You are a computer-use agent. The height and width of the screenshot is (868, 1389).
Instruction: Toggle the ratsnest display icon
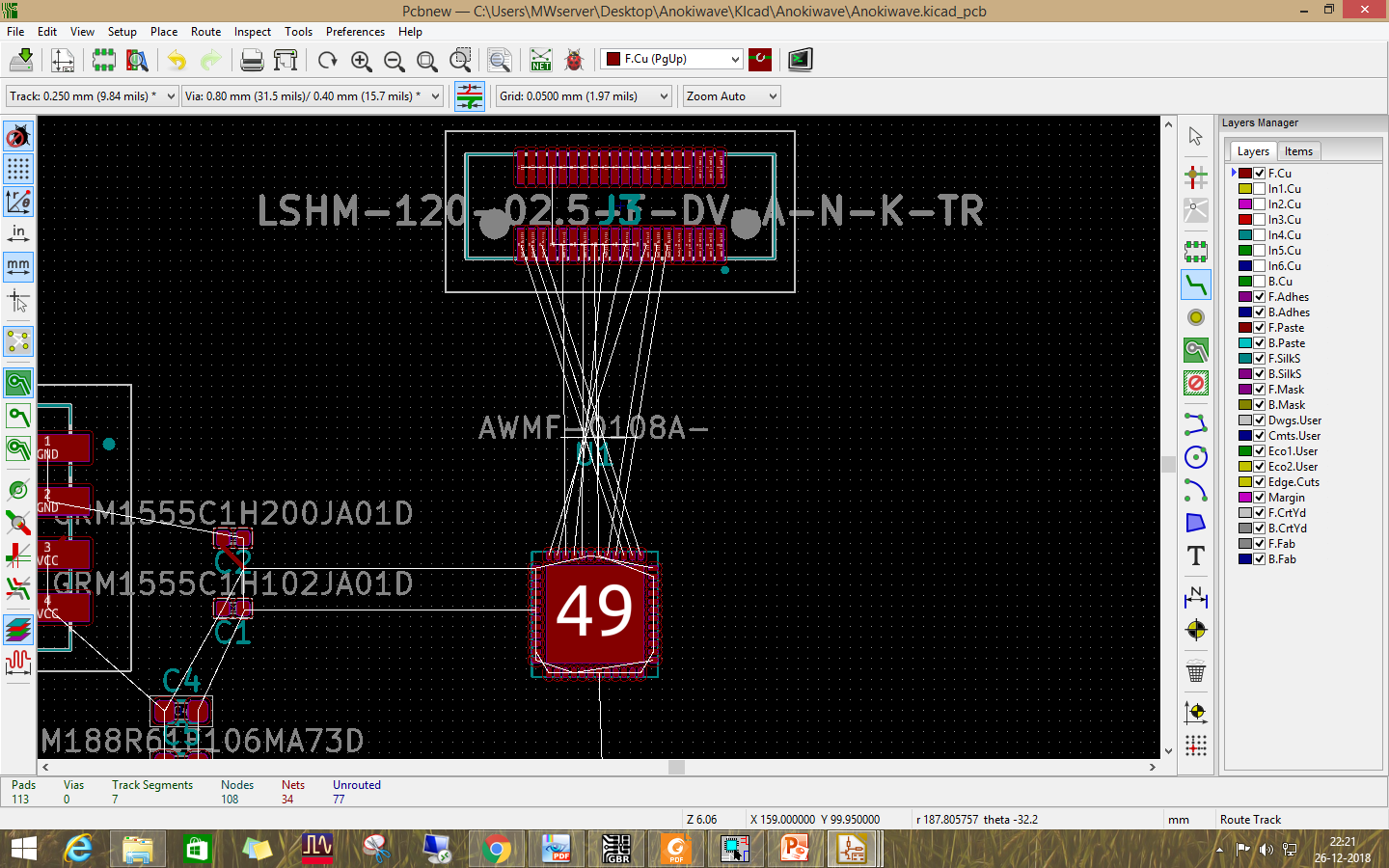click(x=18, y=341)
